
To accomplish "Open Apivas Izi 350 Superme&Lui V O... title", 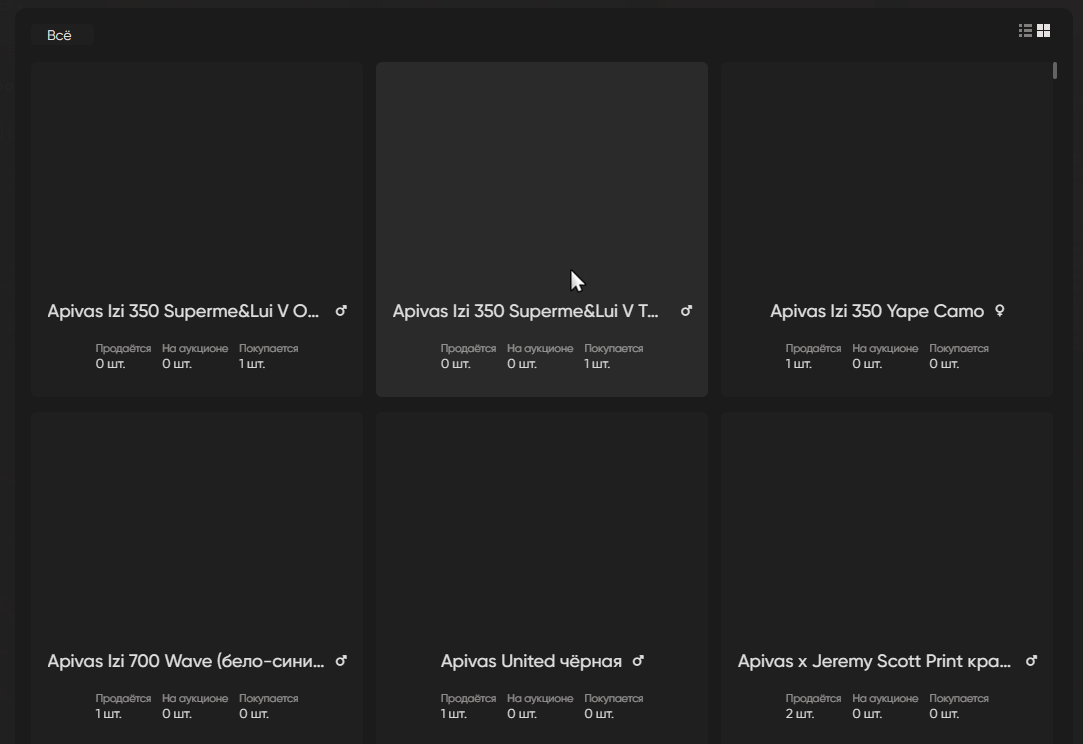I will (x=183, y=312).
